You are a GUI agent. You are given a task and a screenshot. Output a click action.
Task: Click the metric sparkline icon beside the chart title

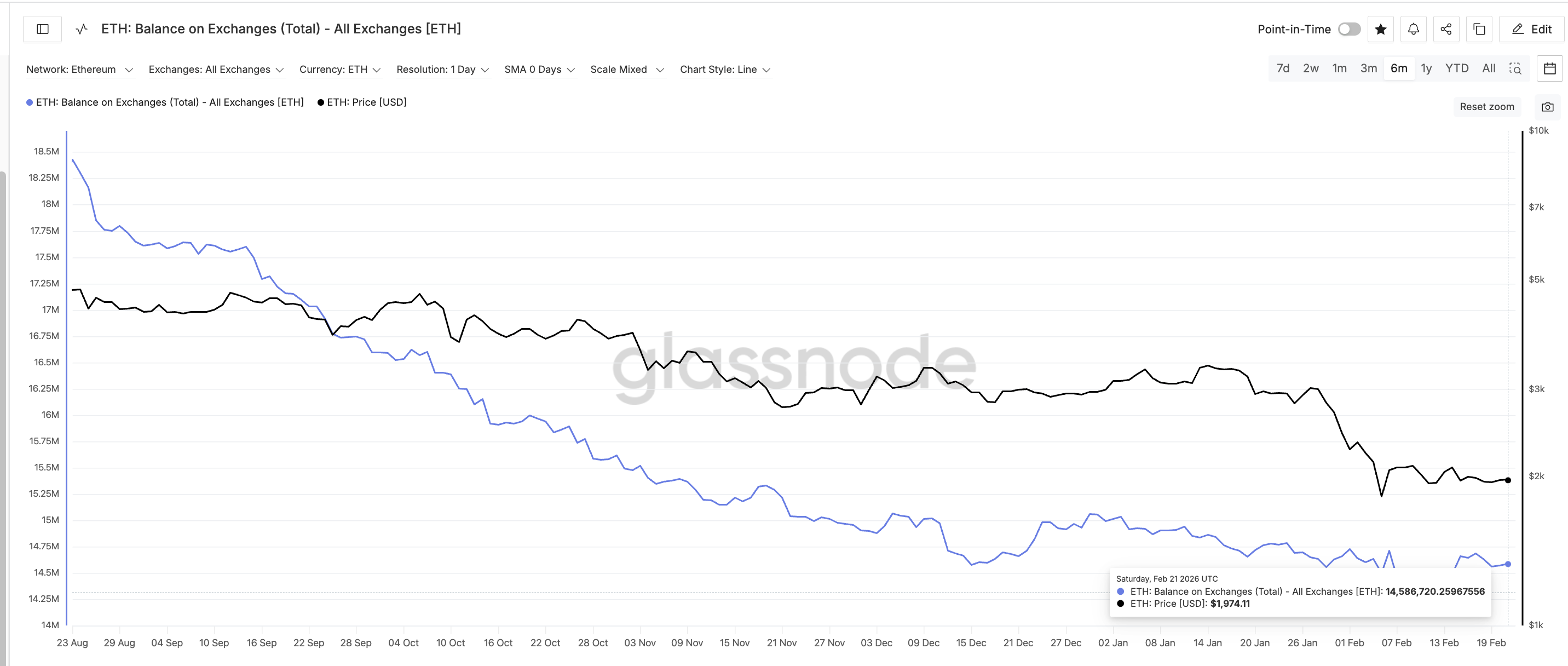click(x=81, y=28)
